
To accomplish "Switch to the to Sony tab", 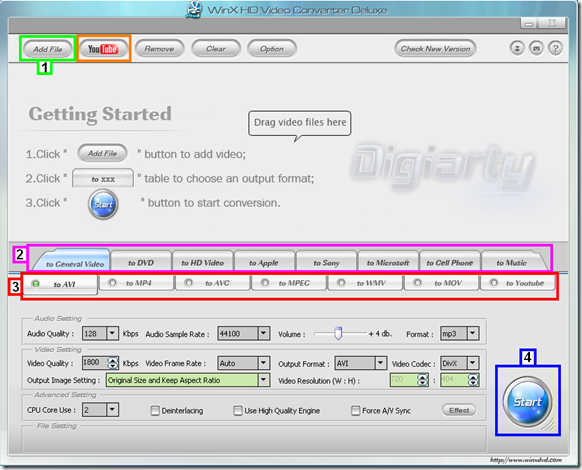I will coord(326,262).
